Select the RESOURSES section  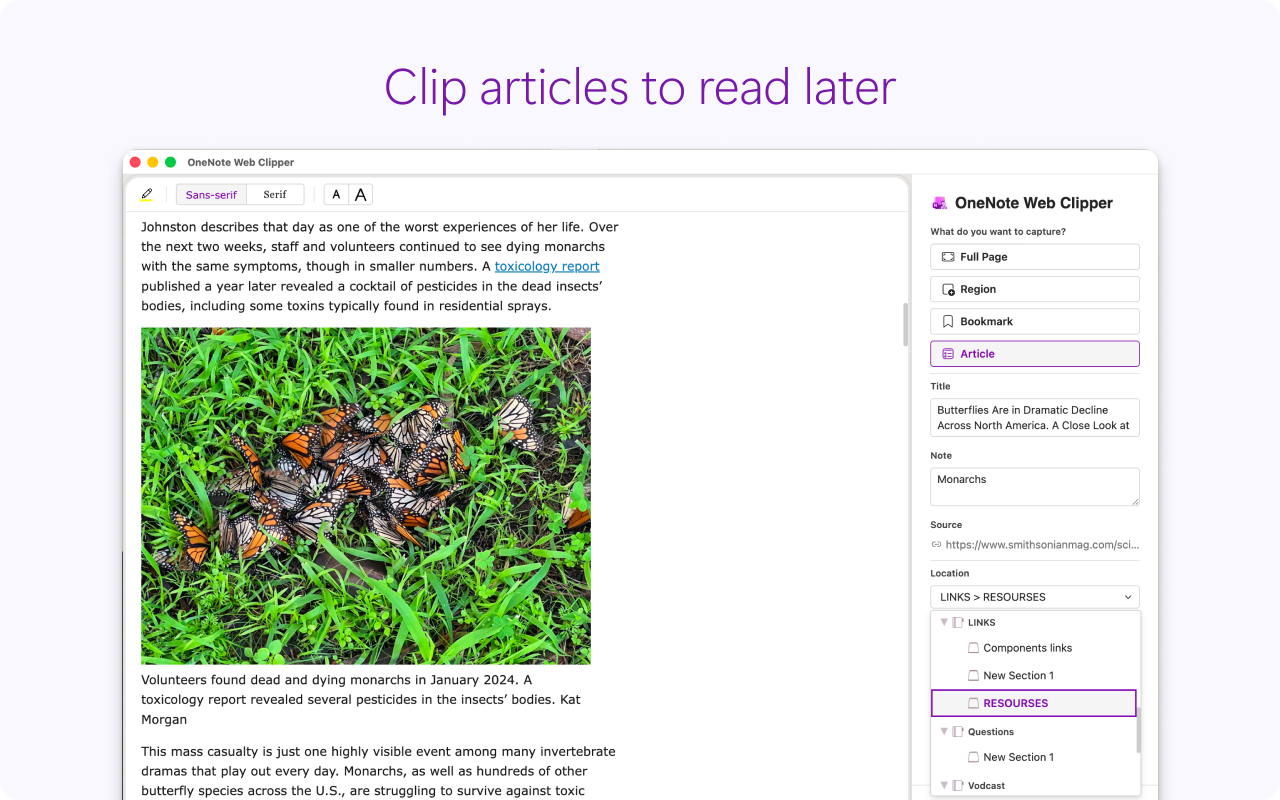click(x=1034, y=703)
